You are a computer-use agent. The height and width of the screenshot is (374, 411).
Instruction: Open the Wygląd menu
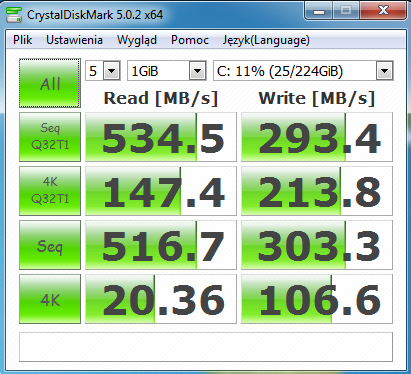click(137, 40)
